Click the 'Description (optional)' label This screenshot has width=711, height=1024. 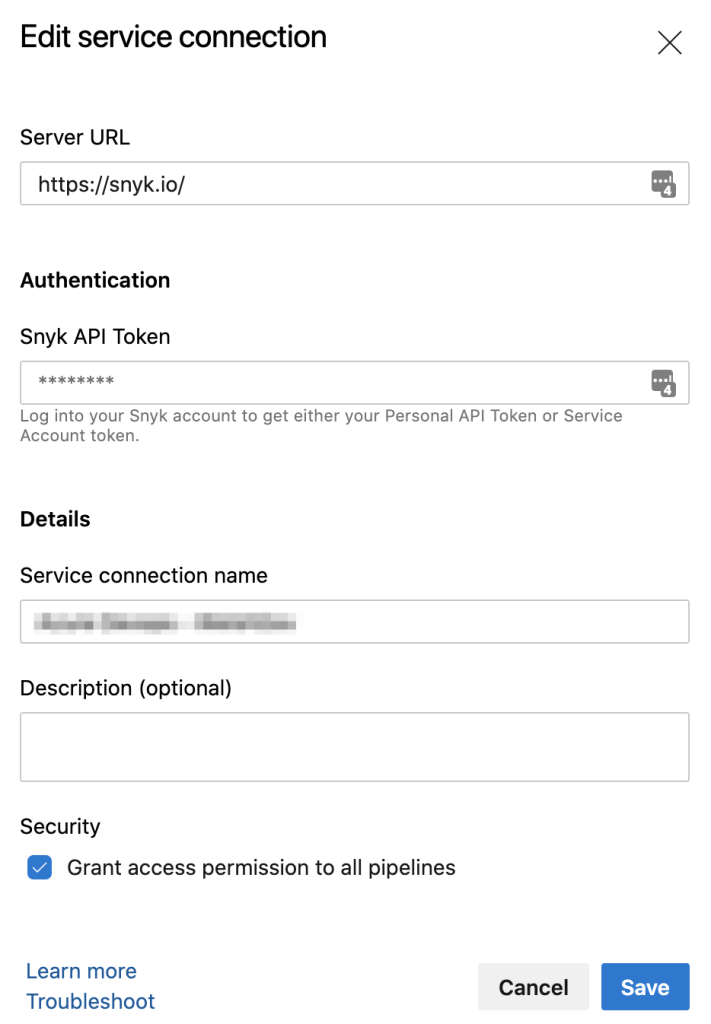126,688
